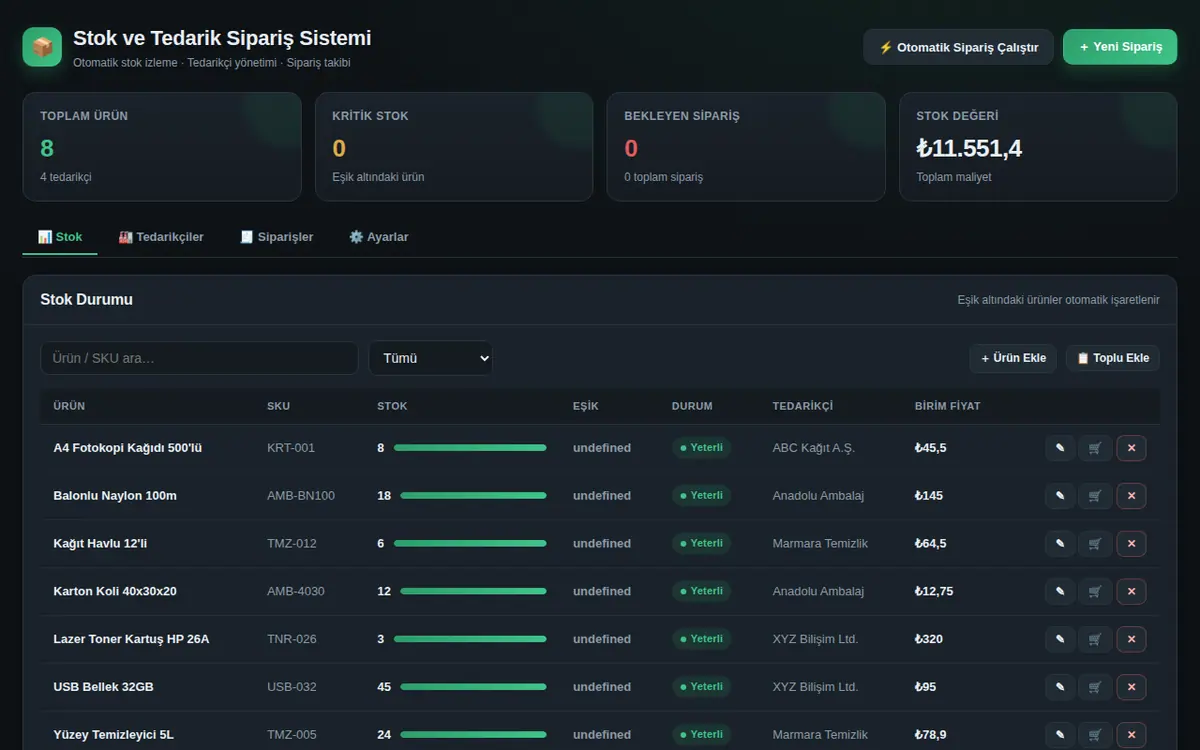Click the SKU cell AMB-BN100
1200x750 pixels.
pyautogui.click(x=301, y=496)
